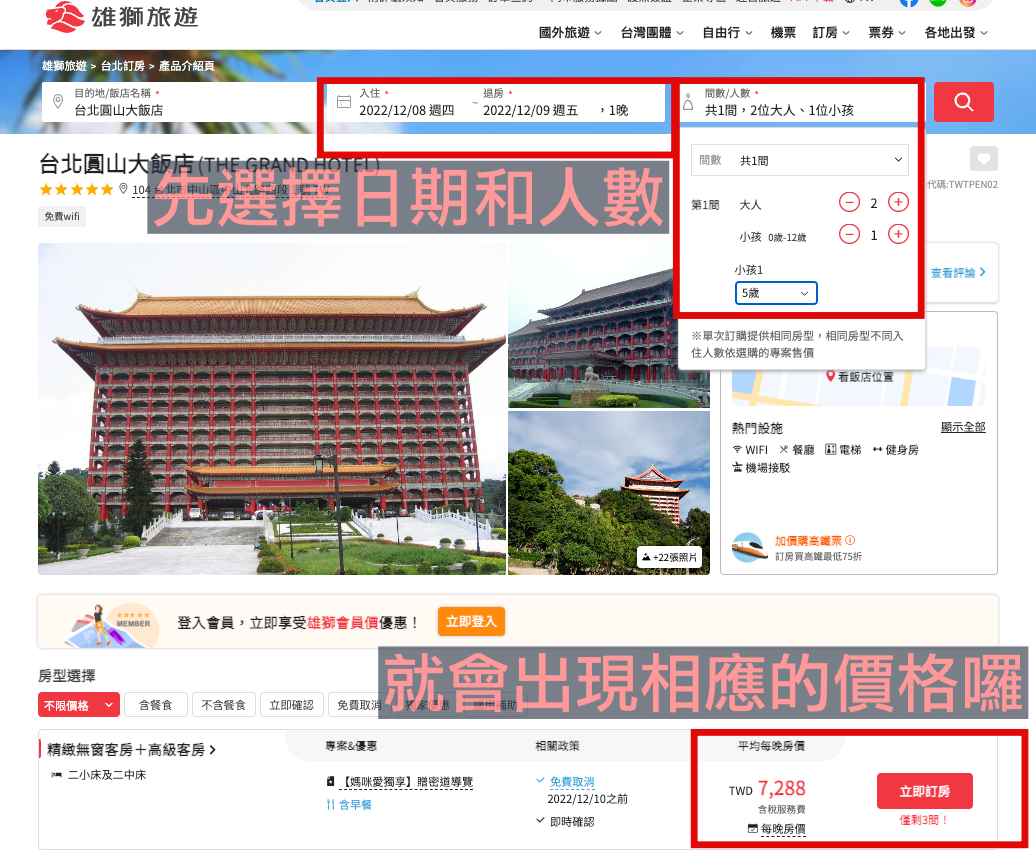Click the 雄獅旅遊 lion logo

click(x=121, y=17)
